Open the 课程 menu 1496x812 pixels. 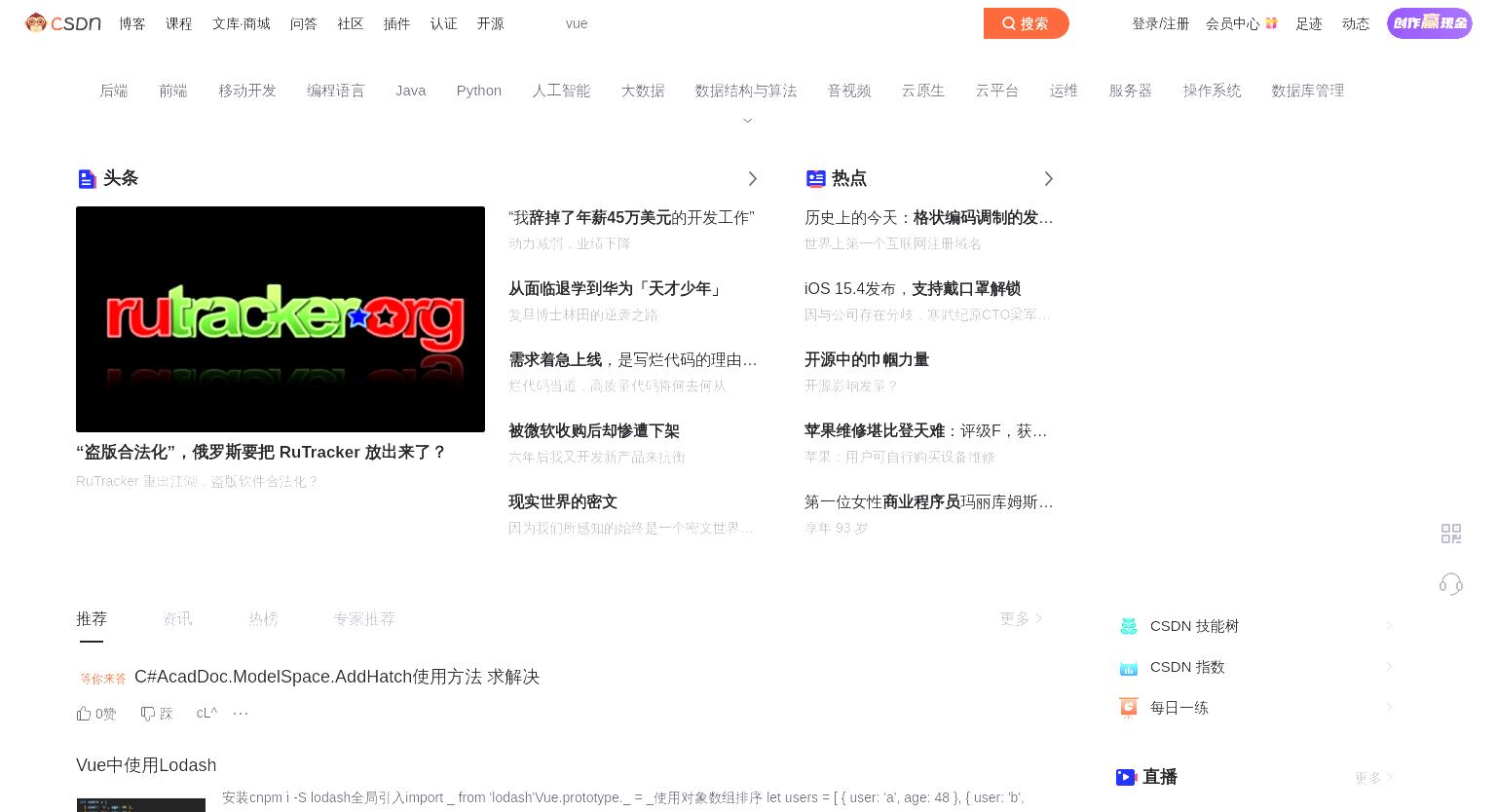179,23
